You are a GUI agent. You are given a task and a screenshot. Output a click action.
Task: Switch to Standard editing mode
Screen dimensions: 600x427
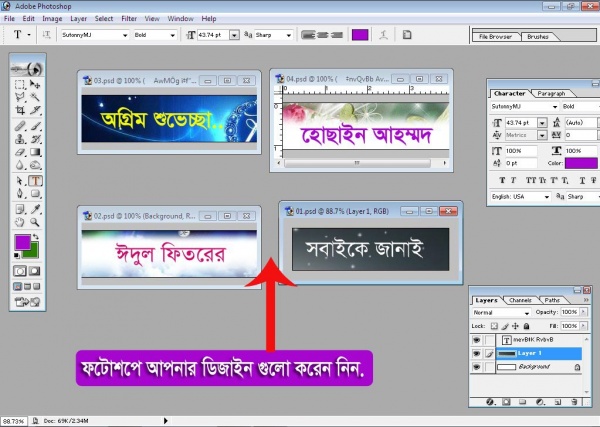pyautogui.click(x=20, y=271)
